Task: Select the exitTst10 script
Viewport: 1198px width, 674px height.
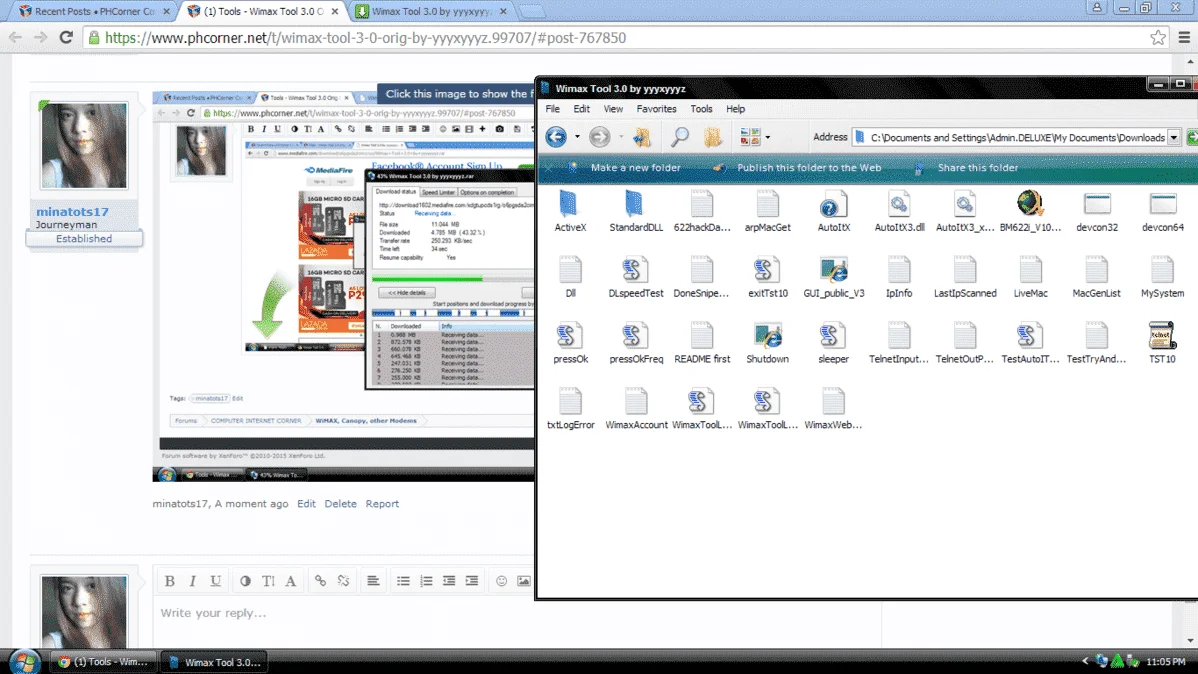Action: [767, 277]
